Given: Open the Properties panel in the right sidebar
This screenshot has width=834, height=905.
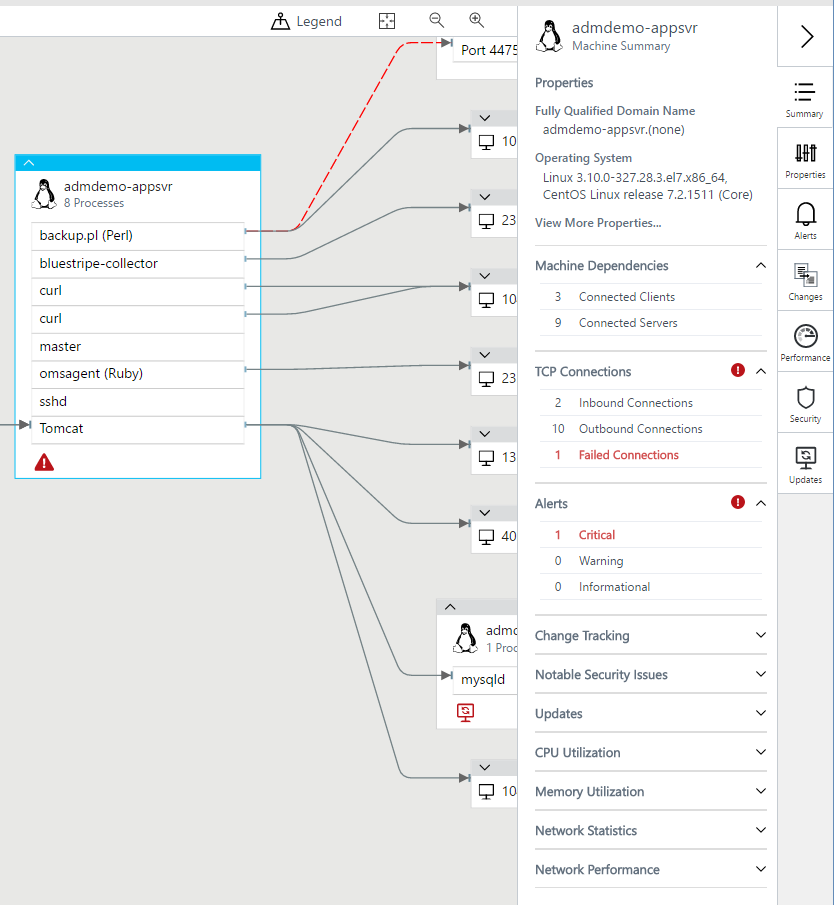Looking at the screenshot, I should pyautogui.click(x=805, y=162).
